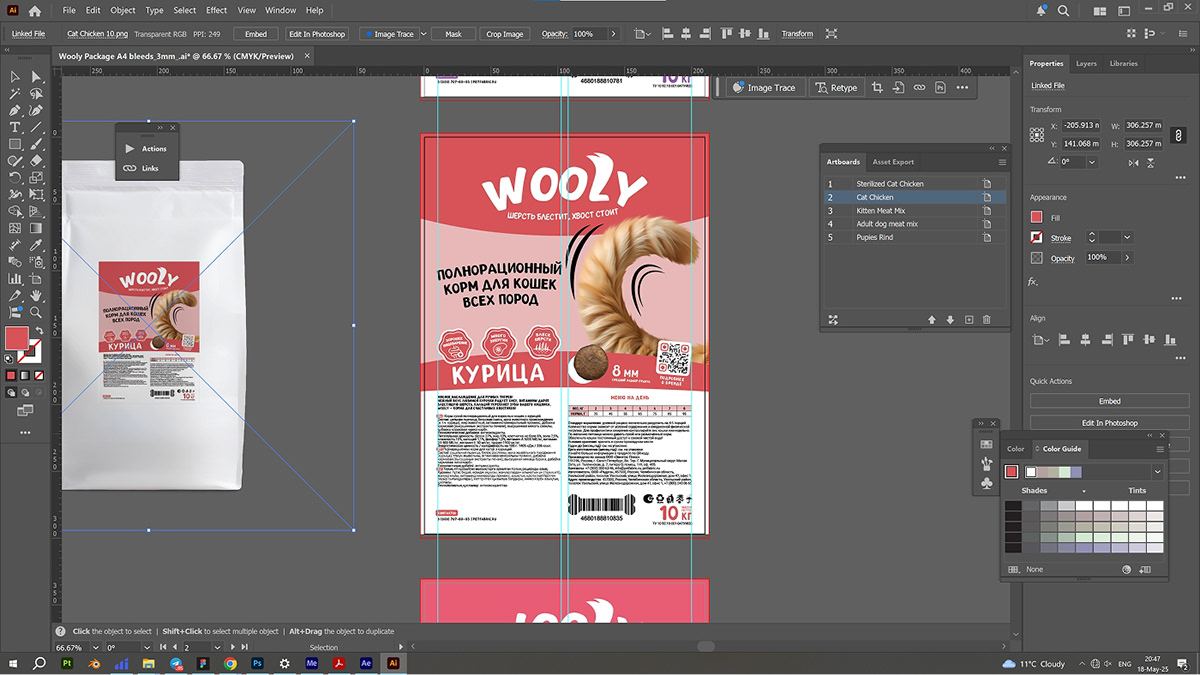This screenshot has width=1200, height=675.
Task: Create a new artboard with plus icon
Action: coord(968,320)
